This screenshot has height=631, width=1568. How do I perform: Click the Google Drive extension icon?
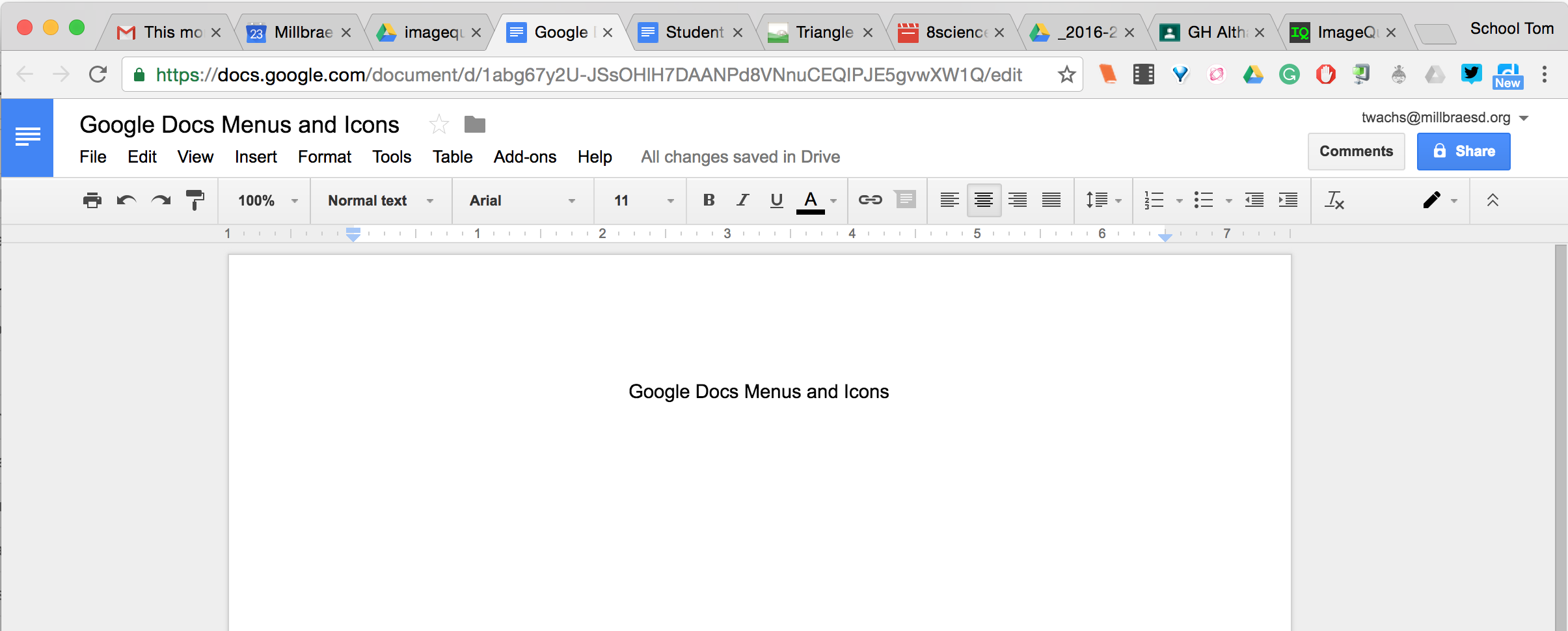tap(1253, 74)
